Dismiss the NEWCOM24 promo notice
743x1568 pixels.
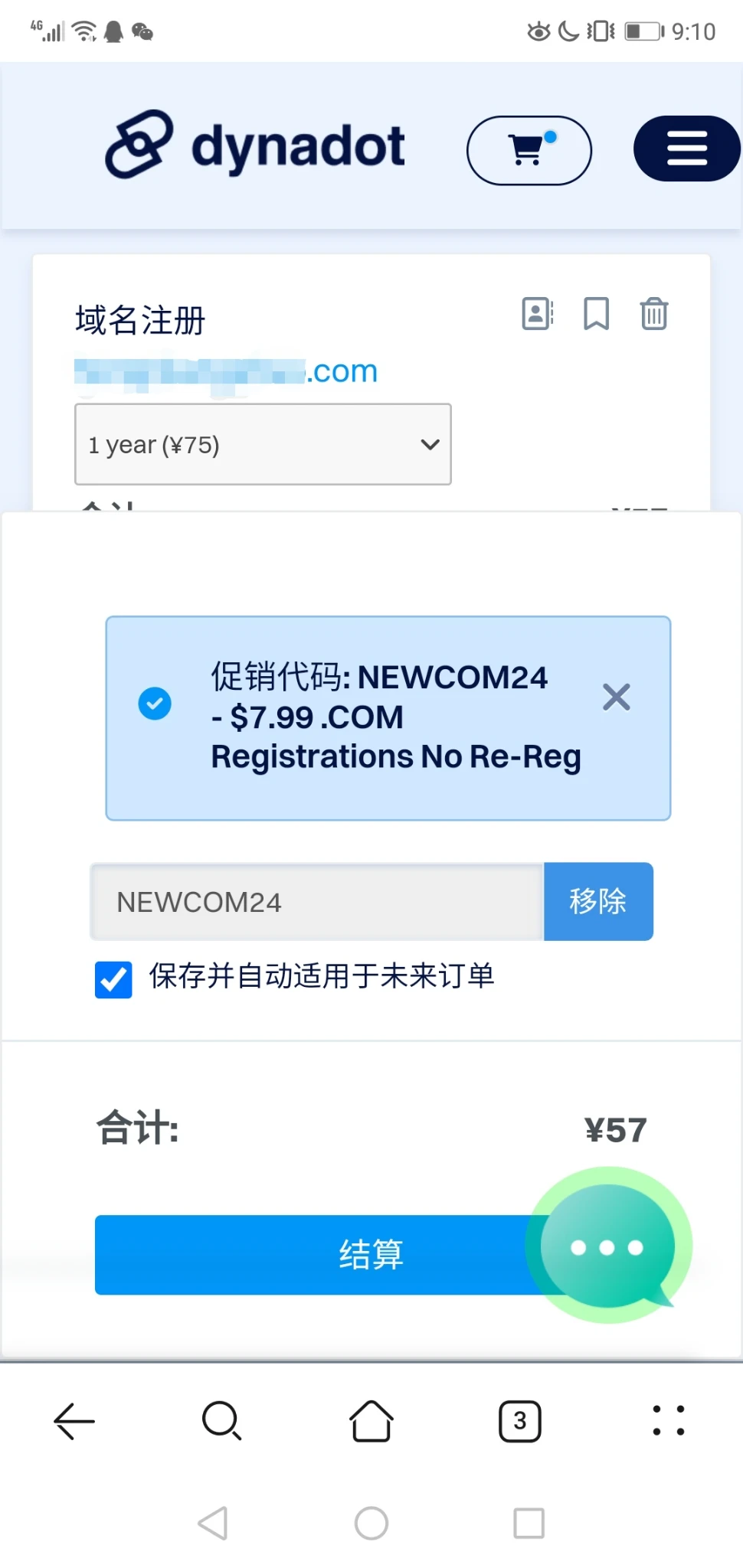click(x=616, y=697)
